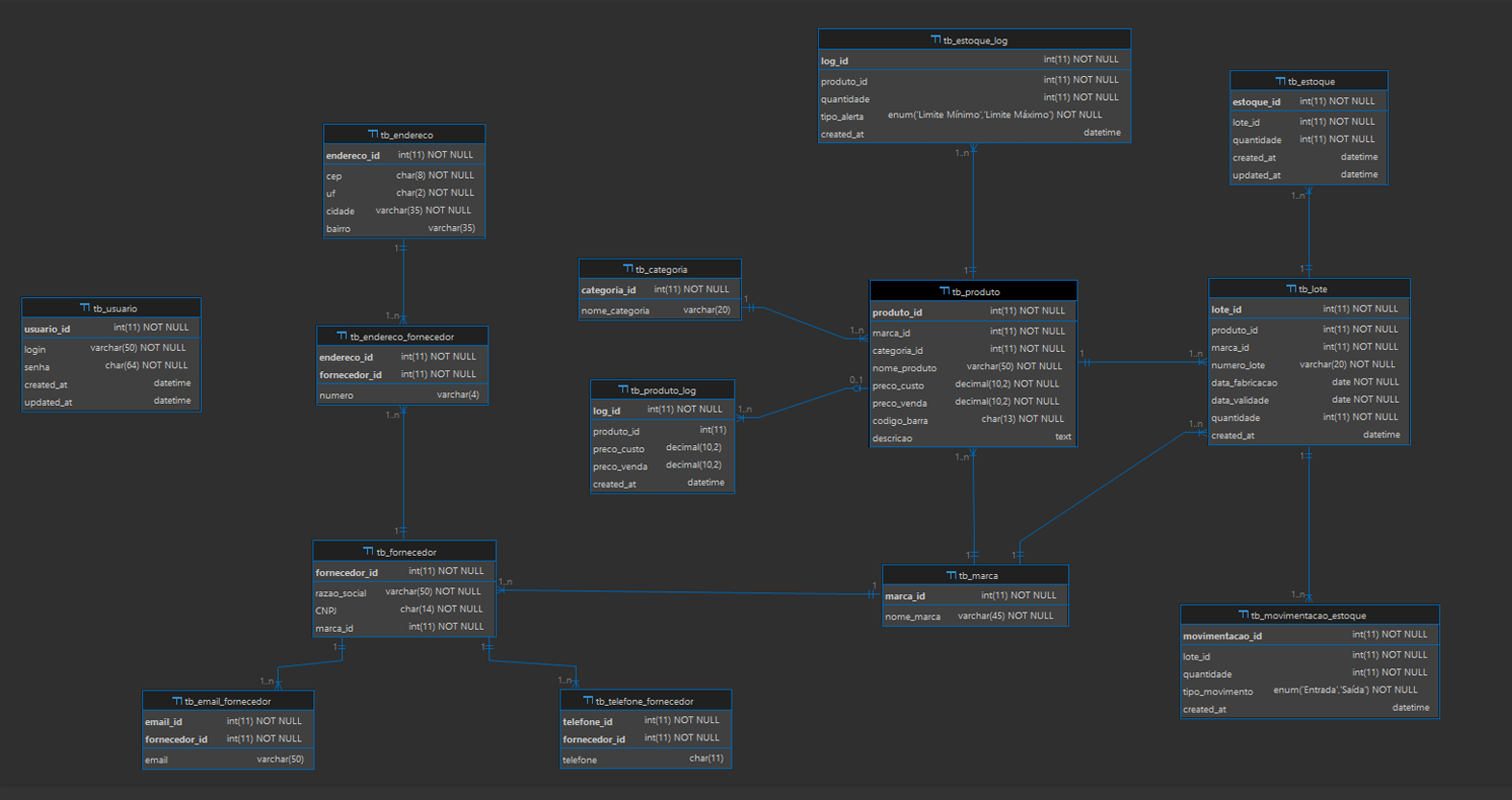Click the table icon beside tb_endereco title
Screen dimensions: 1512x800
pos(372,135)
